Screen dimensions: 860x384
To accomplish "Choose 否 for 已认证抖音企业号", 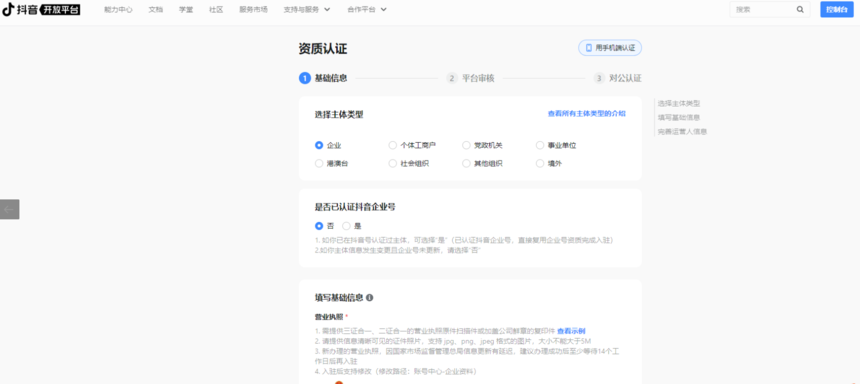I will (319, 225).
